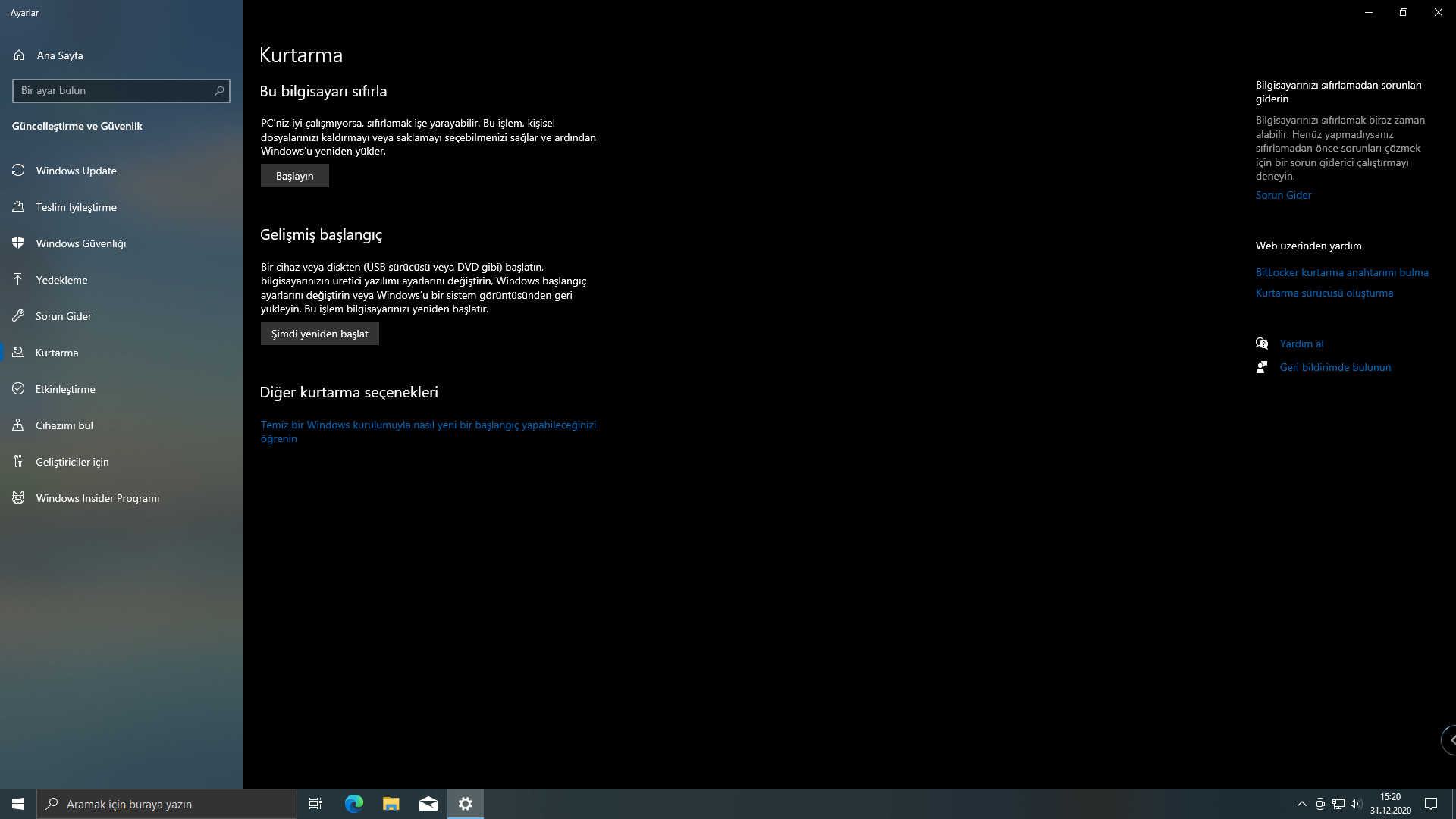Click the Sorun Gider wrench icon
The image size is (1456, 819).
tap(18, 316)
